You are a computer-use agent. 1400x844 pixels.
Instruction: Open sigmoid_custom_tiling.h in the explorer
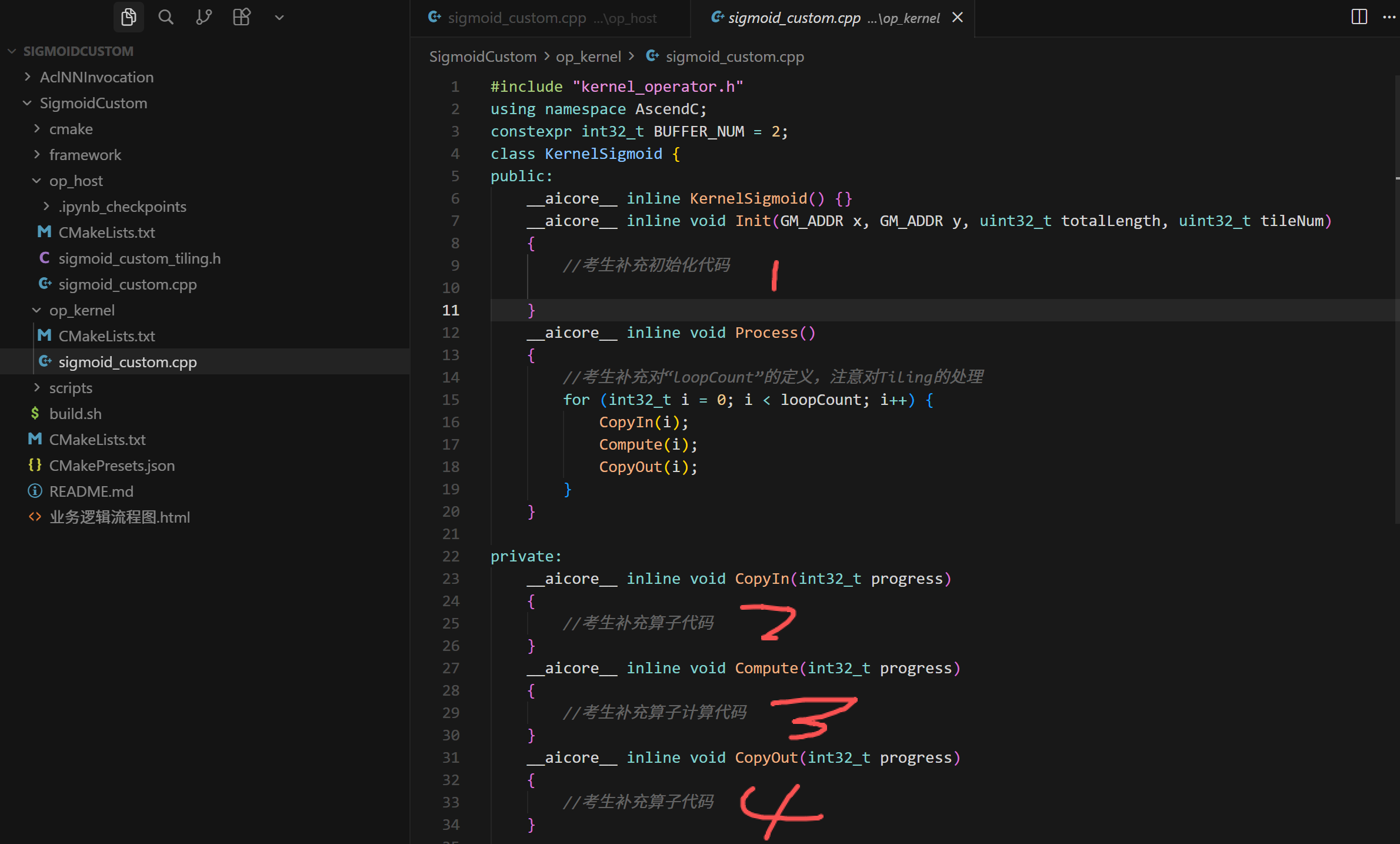tap(139, 258)
